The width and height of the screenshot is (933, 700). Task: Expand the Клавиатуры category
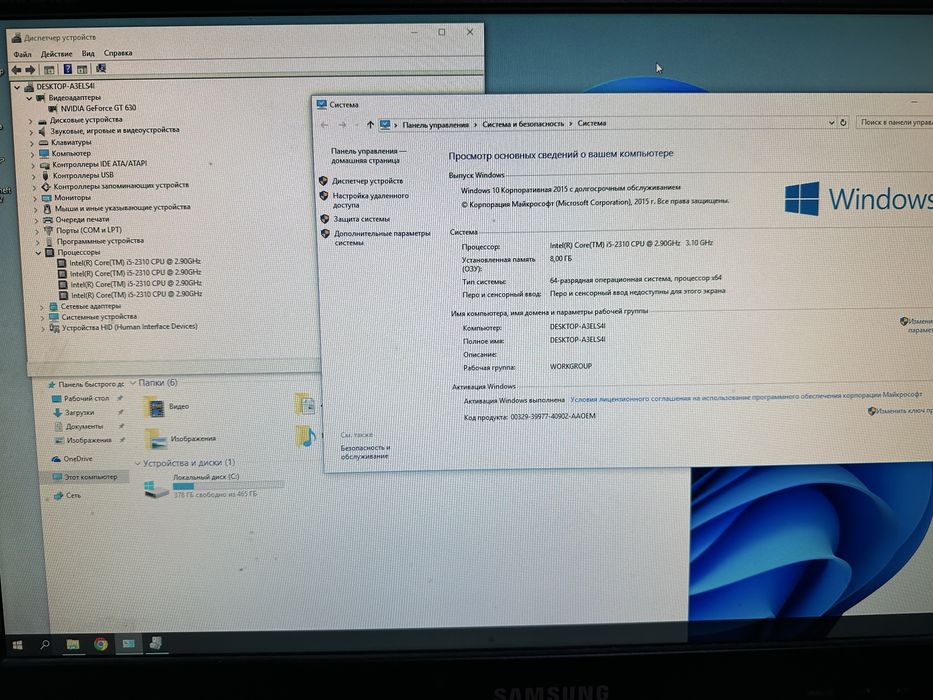[x=32, y=143]
